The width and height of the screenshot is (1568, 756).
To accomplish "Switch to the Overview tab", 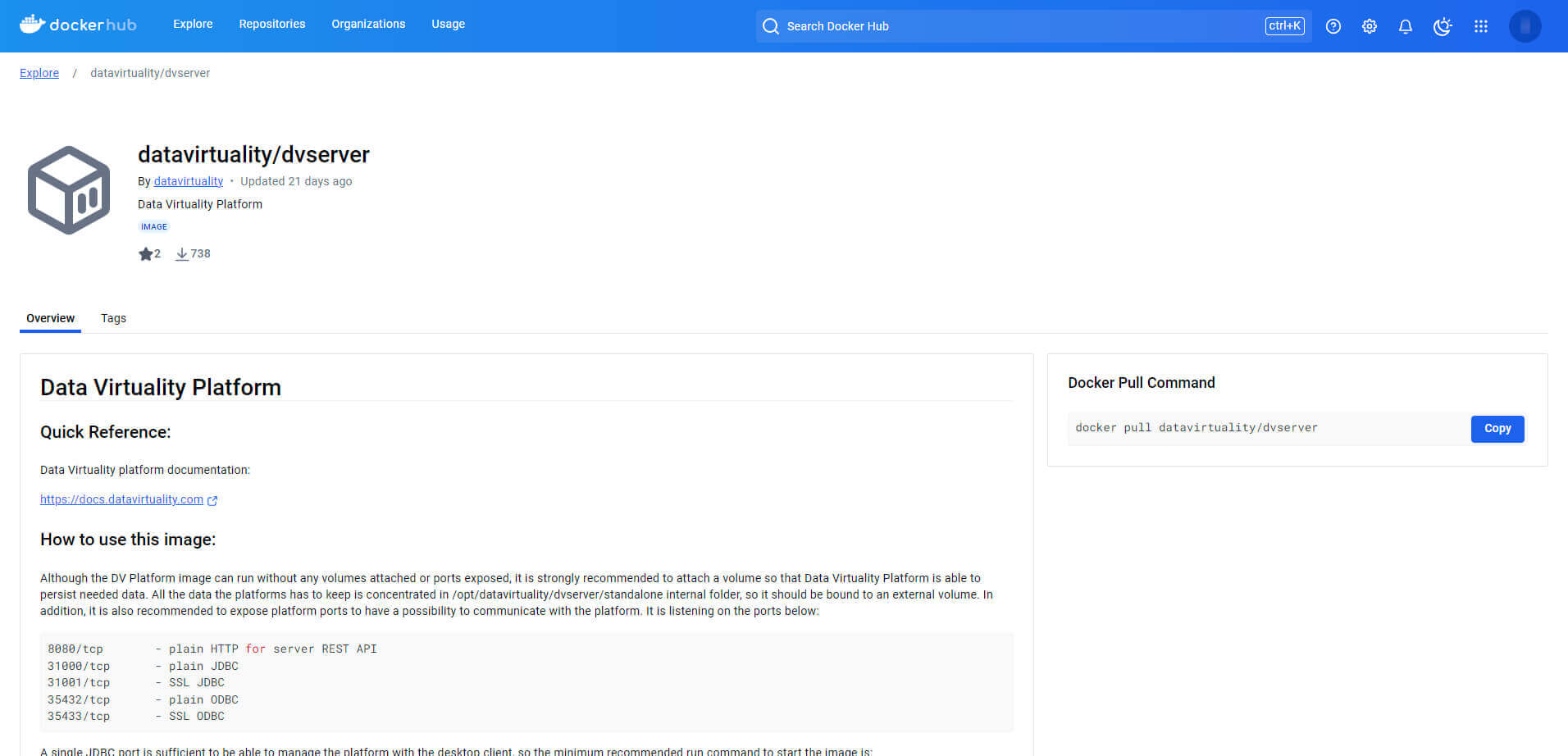I will [50, 318].
